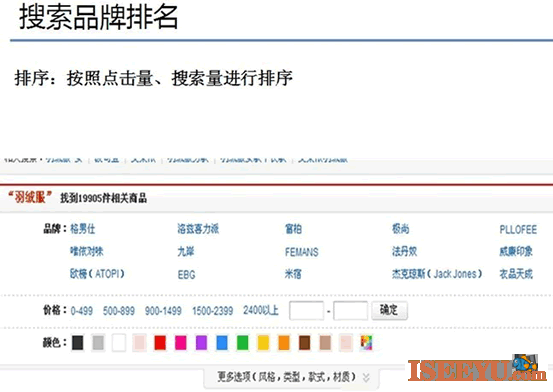
Task: Pick the gray color swatch
Action: tap(98, 343)
